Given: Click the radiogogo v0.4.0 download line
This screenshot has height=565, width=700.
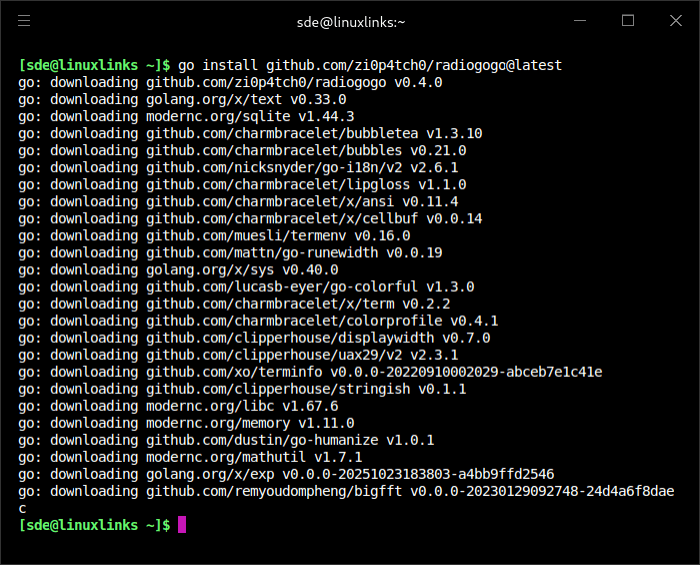Looking at the screenshot, I should coord(230,82).
